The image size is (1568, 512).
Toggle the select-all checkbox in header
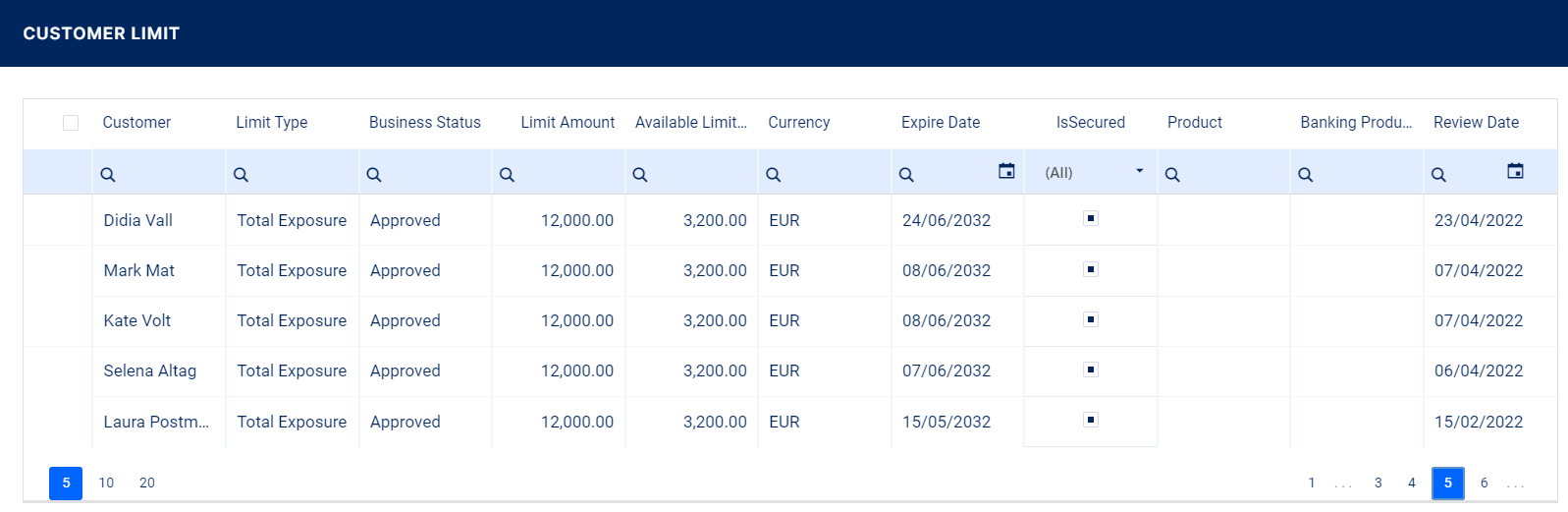[x=71, y=123]
